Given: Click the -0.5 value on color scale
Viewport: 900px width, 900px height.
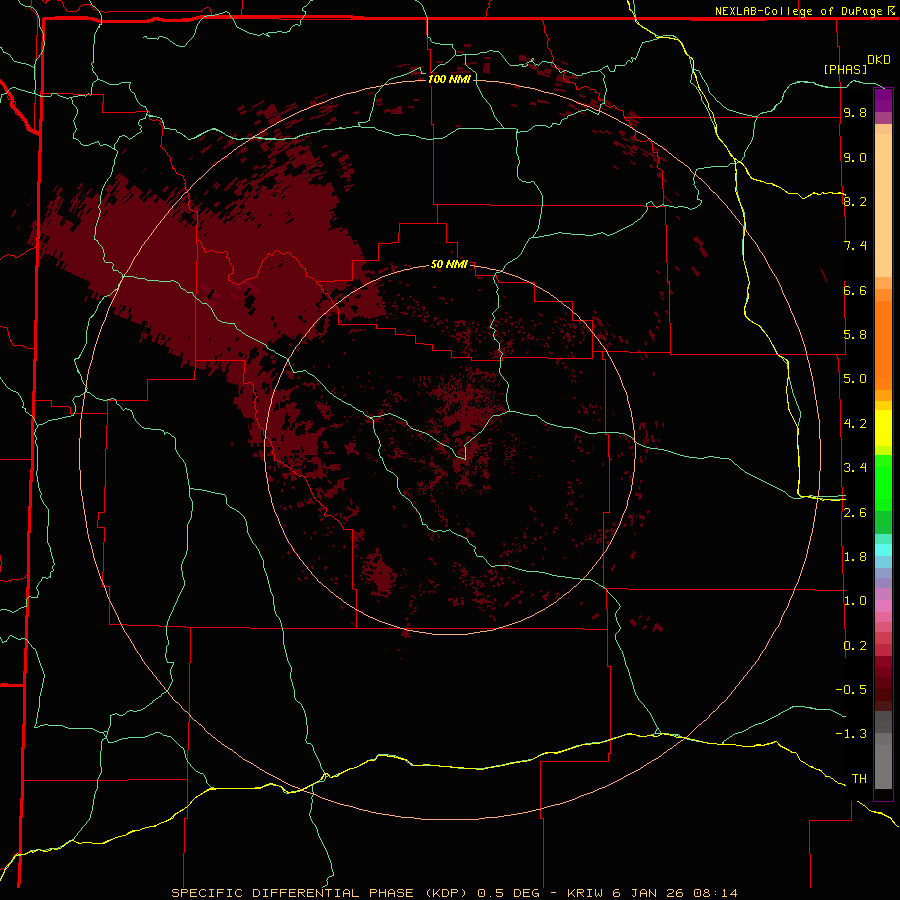Looking at the screenshot, I should [851, 690].
